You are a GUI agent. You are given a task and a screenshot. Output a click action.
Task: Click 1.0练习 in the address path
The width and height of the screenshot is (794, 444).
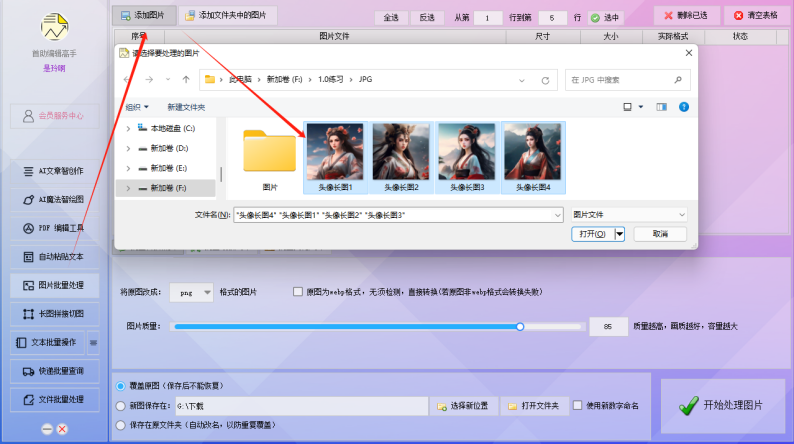point(331,79)
